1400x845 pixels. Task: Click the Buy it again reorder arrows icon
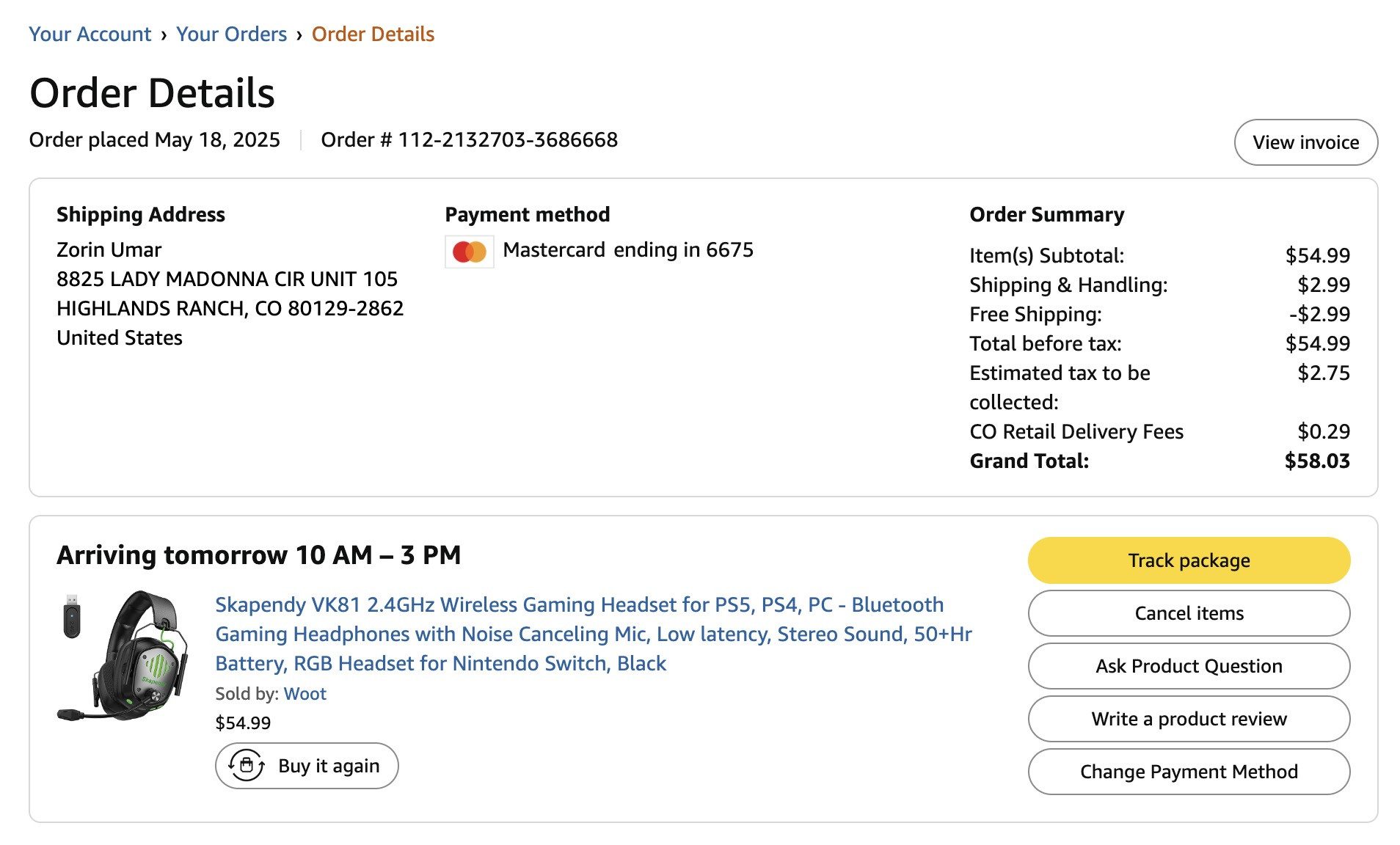point(247,766)
